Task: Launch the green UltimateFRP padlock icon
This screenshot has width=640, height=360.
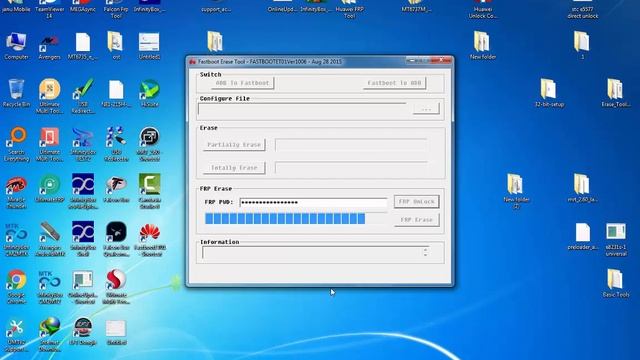Action: 49,185
